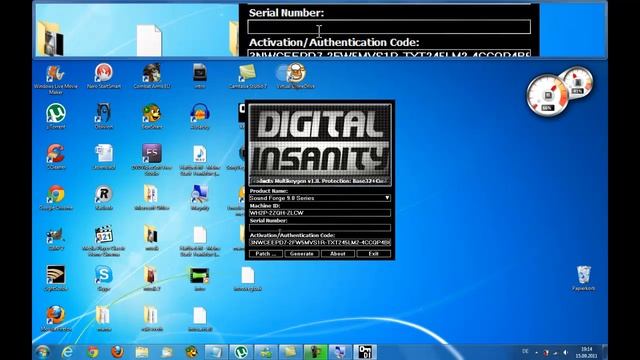640x360 pixels.
Task: Click the Machine ID field in keygen window
Action: coord(320,213)
